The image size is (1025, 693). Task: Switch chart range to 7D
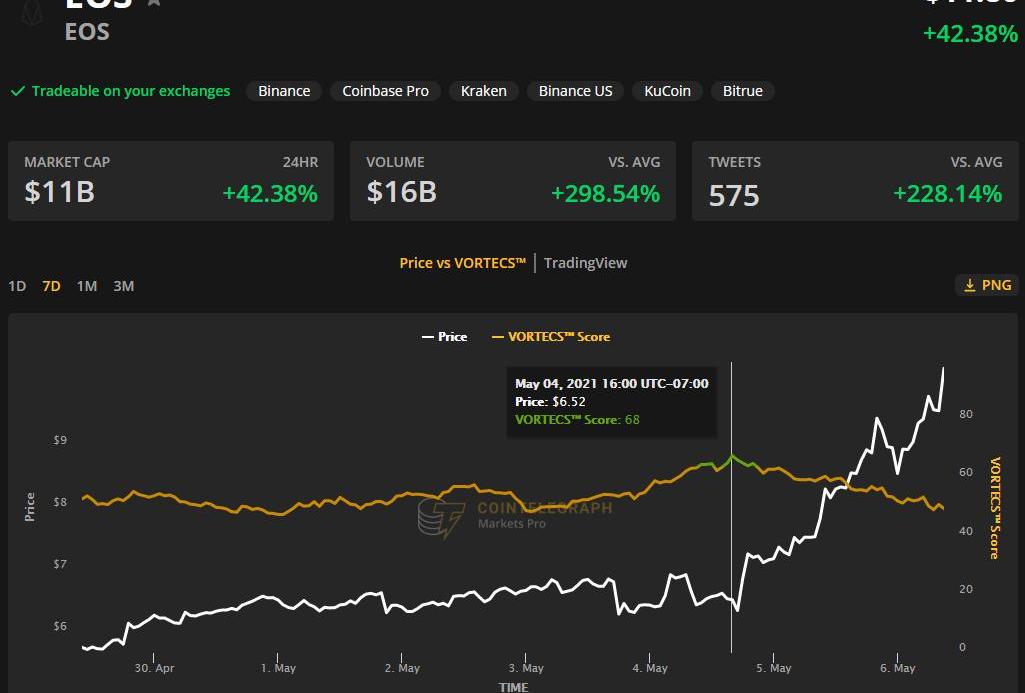coord(51,286)
